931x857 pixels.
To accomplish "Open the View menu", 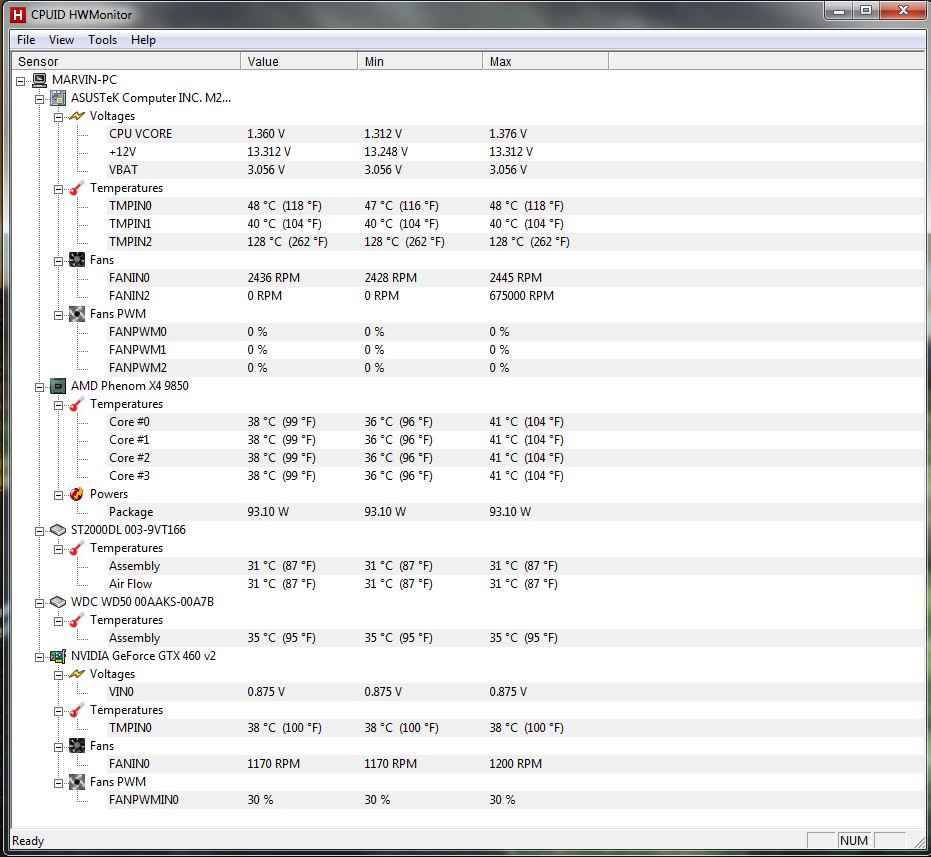I will click(61, 40).
